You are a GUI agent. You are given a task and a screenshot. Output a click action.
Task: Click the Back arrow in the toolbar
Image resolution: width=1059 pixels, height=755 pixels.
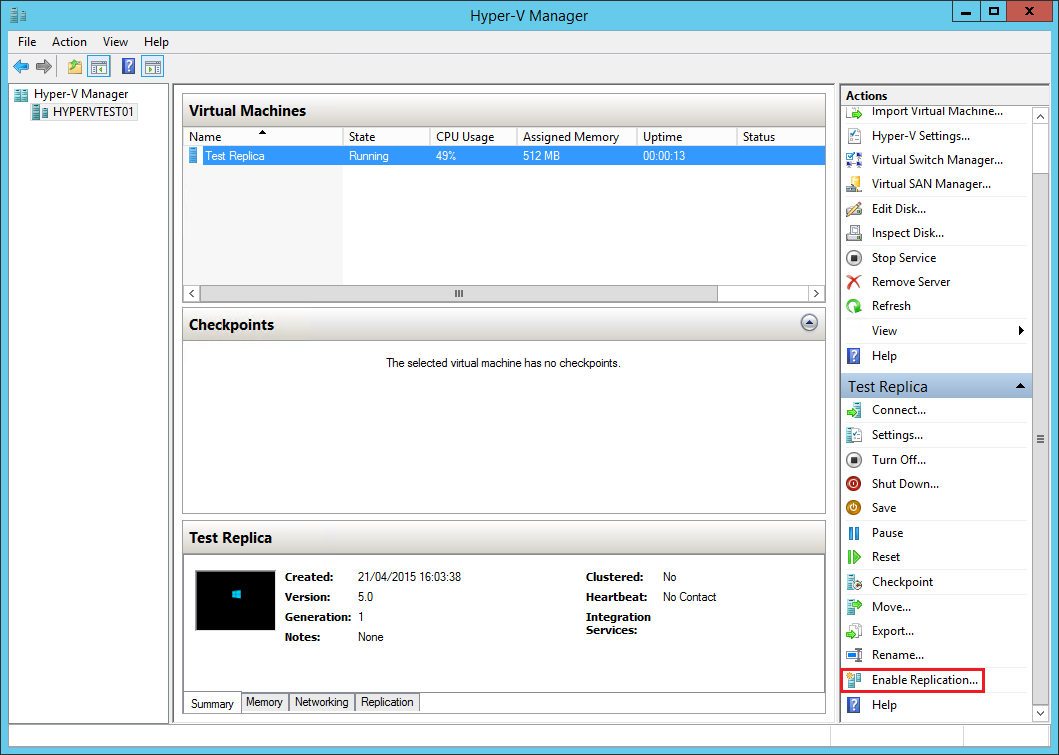click(x=21, y=66)
